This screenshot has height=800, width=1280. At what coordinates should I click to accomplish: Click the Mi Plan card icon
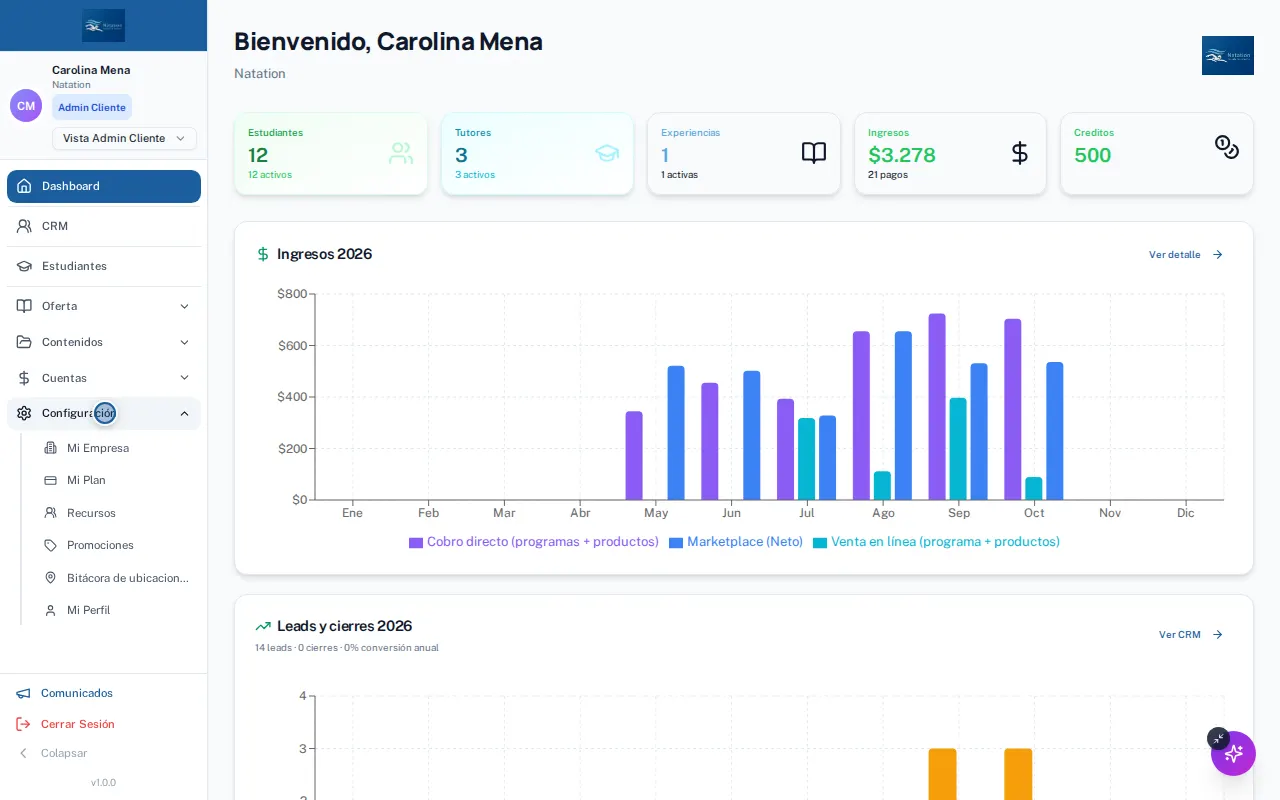[x=50, y=480]
